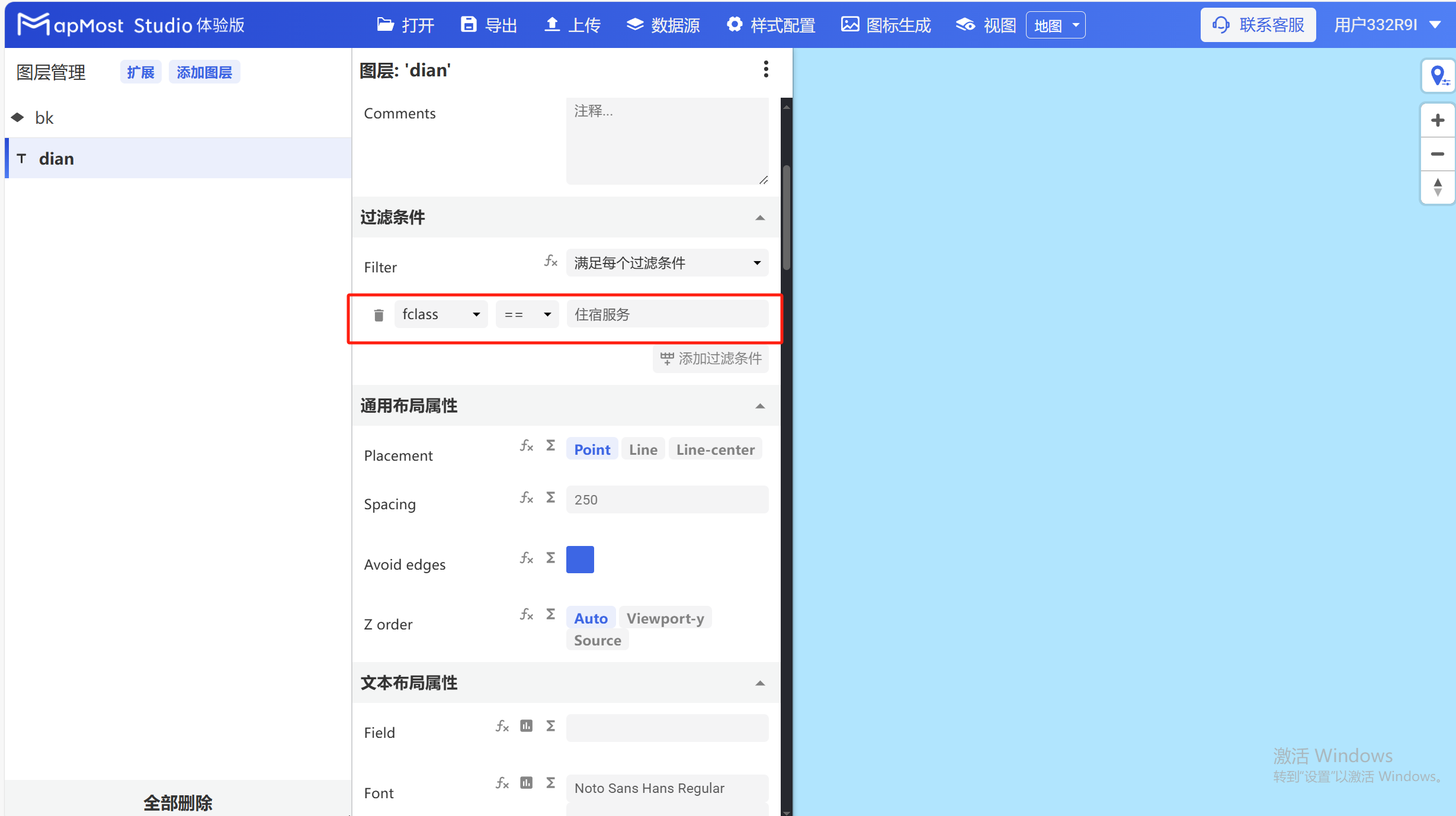
Task: Open the 样式配置 style configuration tool
Action: 769,25
